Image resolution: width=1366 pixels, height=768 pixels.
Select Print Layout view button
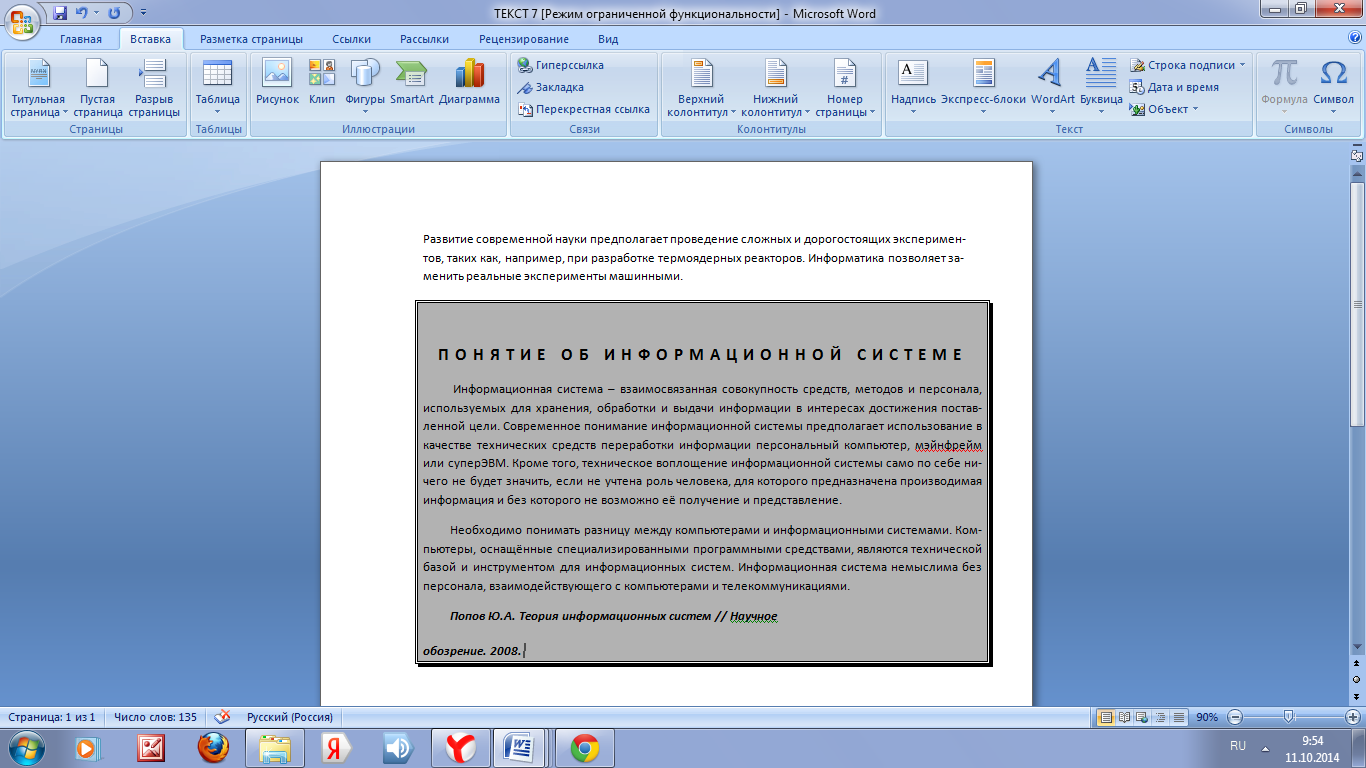coord(1106,717)
